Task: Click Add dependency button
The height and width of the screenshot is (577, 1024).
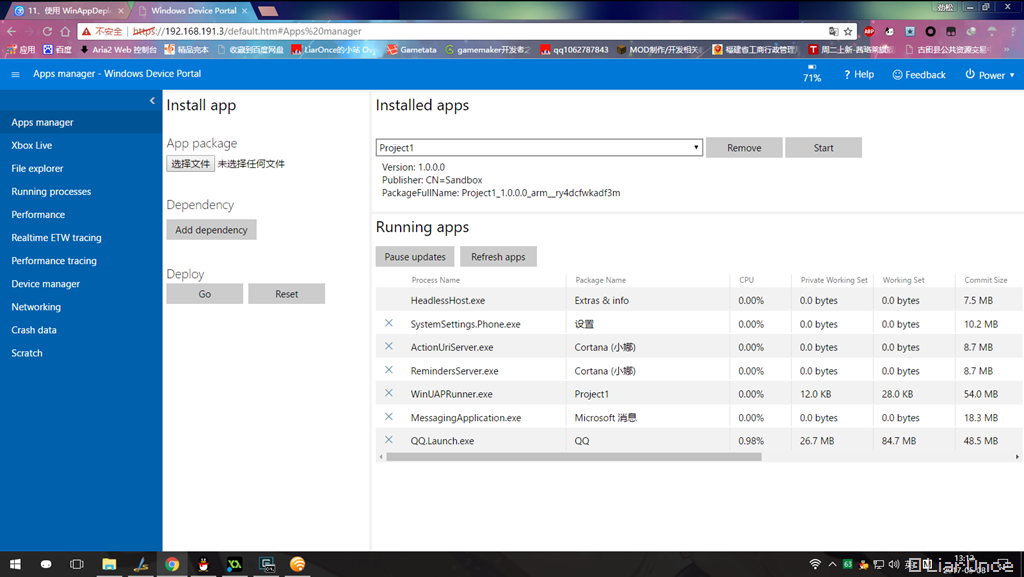Action: 211,230
